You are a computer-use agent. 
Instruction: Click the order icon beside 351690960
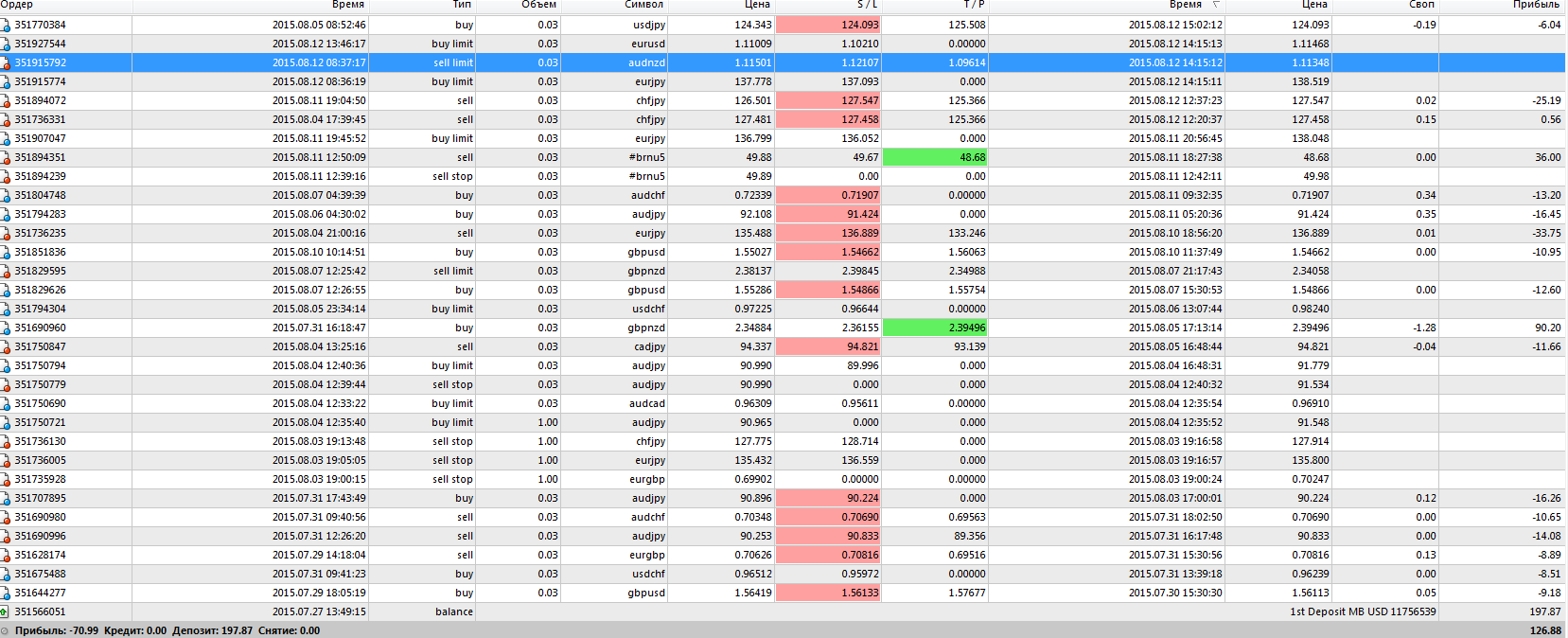tap(6, 328)
